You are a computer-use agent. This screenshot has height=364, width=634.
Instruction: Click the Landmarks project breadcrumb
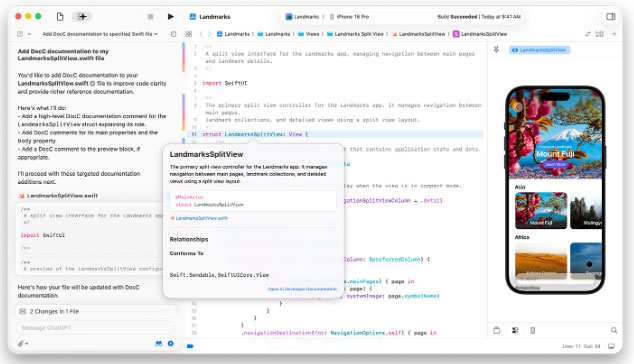pos(233,34)
